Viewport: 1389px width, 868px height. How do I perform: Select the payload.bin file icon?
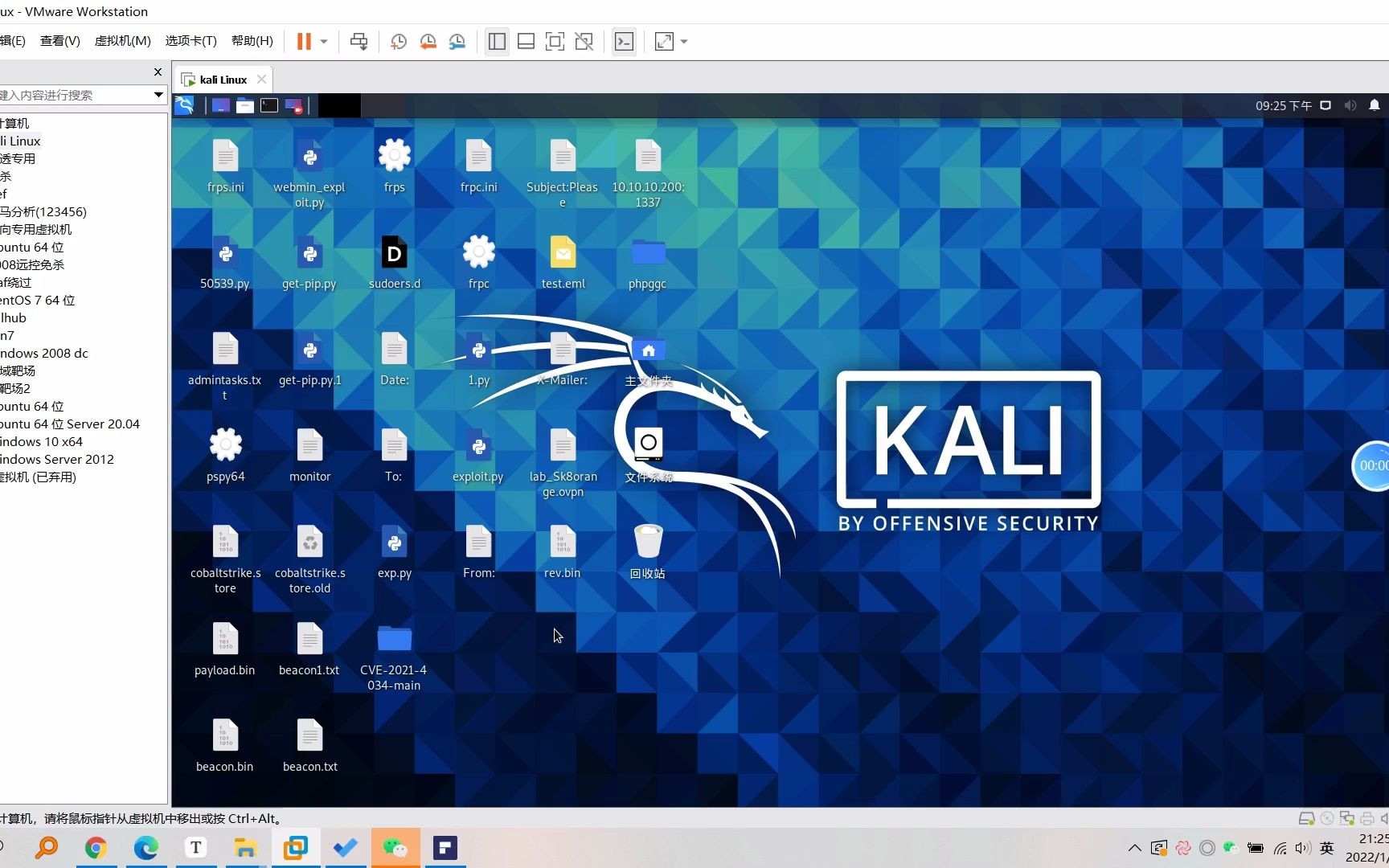[225, 649]
